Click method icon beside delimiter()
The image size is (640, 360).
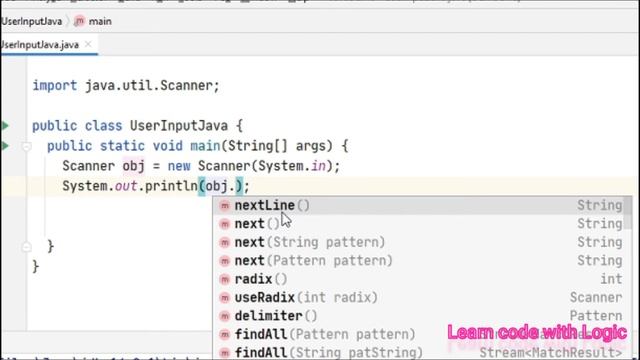pos(224,316)
